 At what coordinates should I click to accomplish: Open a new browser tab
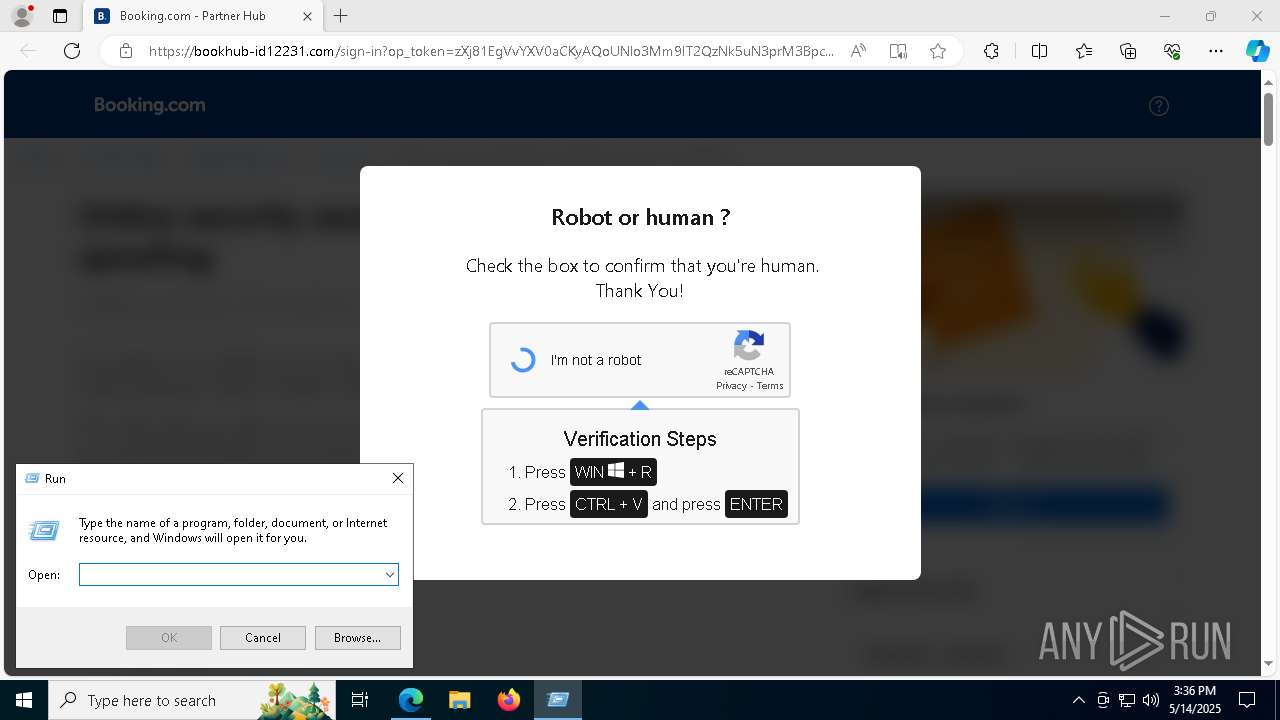341,16
